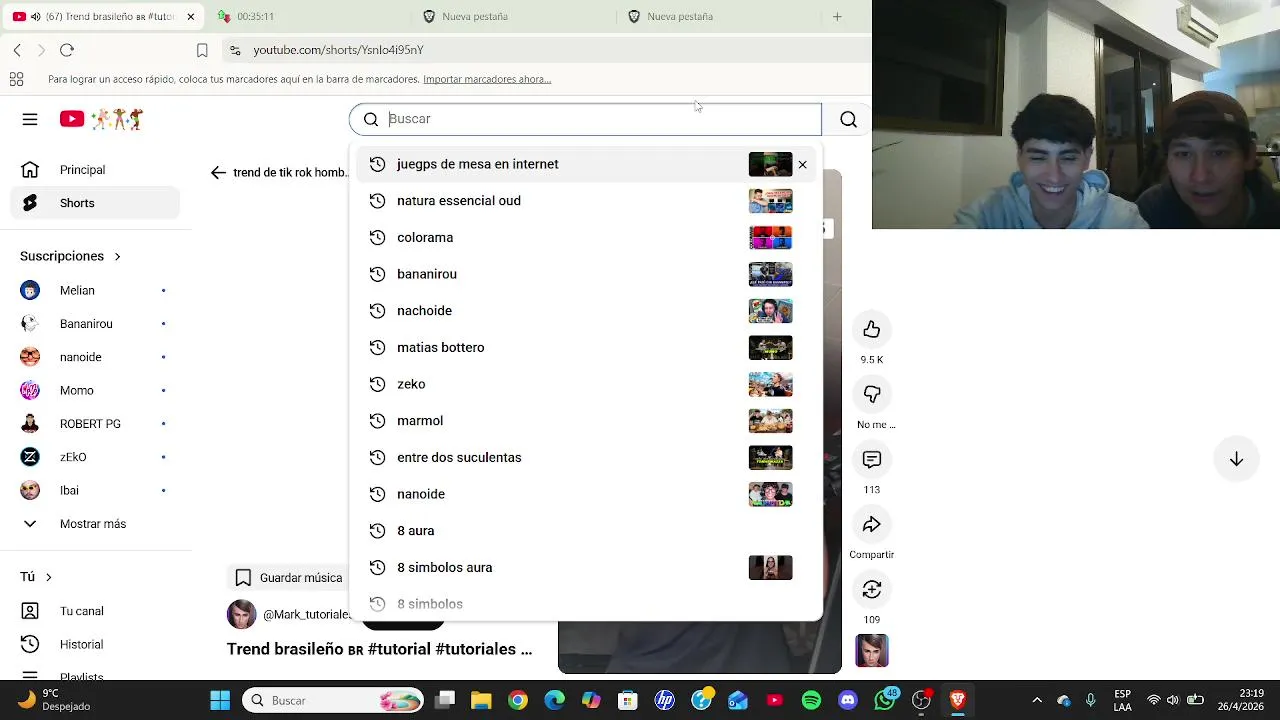Click the magnifier search button beside search box

[x=848, y=119]
